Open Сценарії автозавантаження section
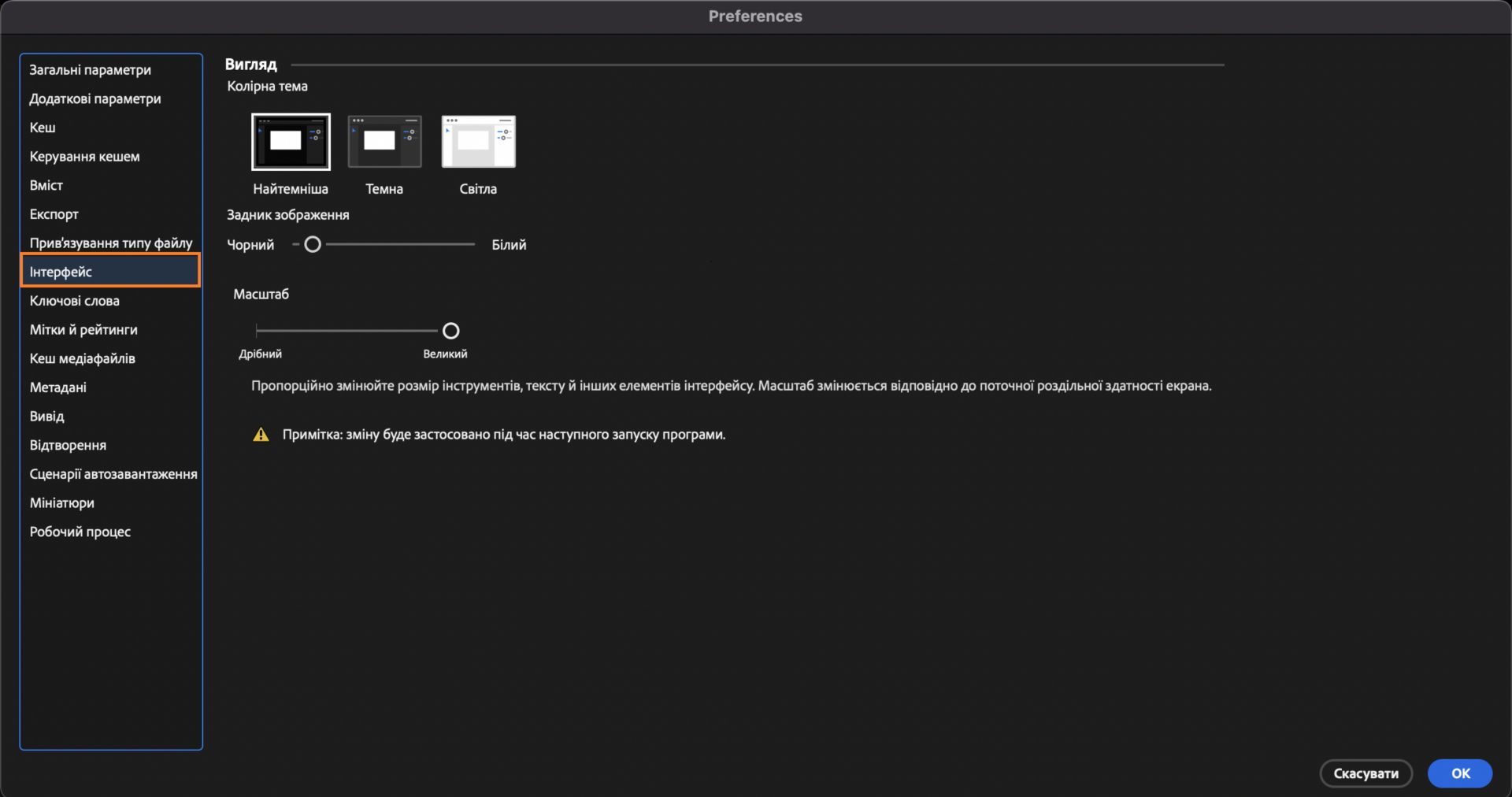The height and width of the screenshot is (797, 1512). [111, 474]
